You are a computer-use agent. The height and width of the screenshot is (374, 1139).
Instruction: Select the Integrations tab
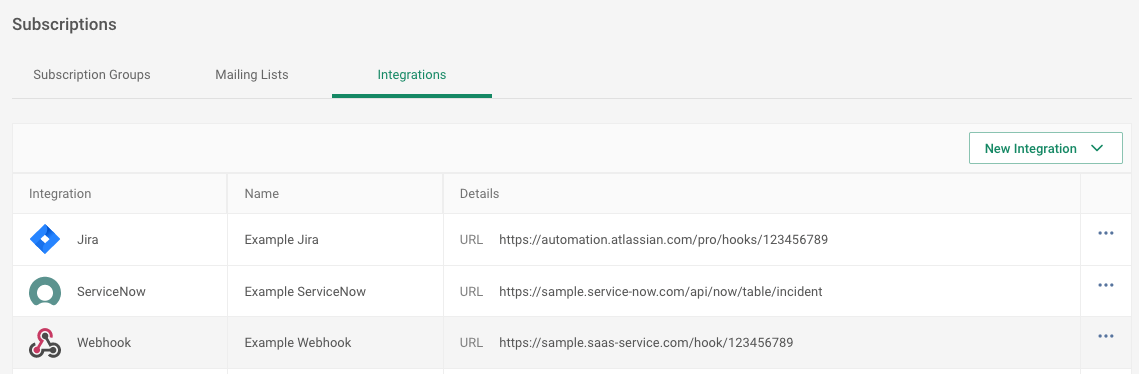click(412, 75)
